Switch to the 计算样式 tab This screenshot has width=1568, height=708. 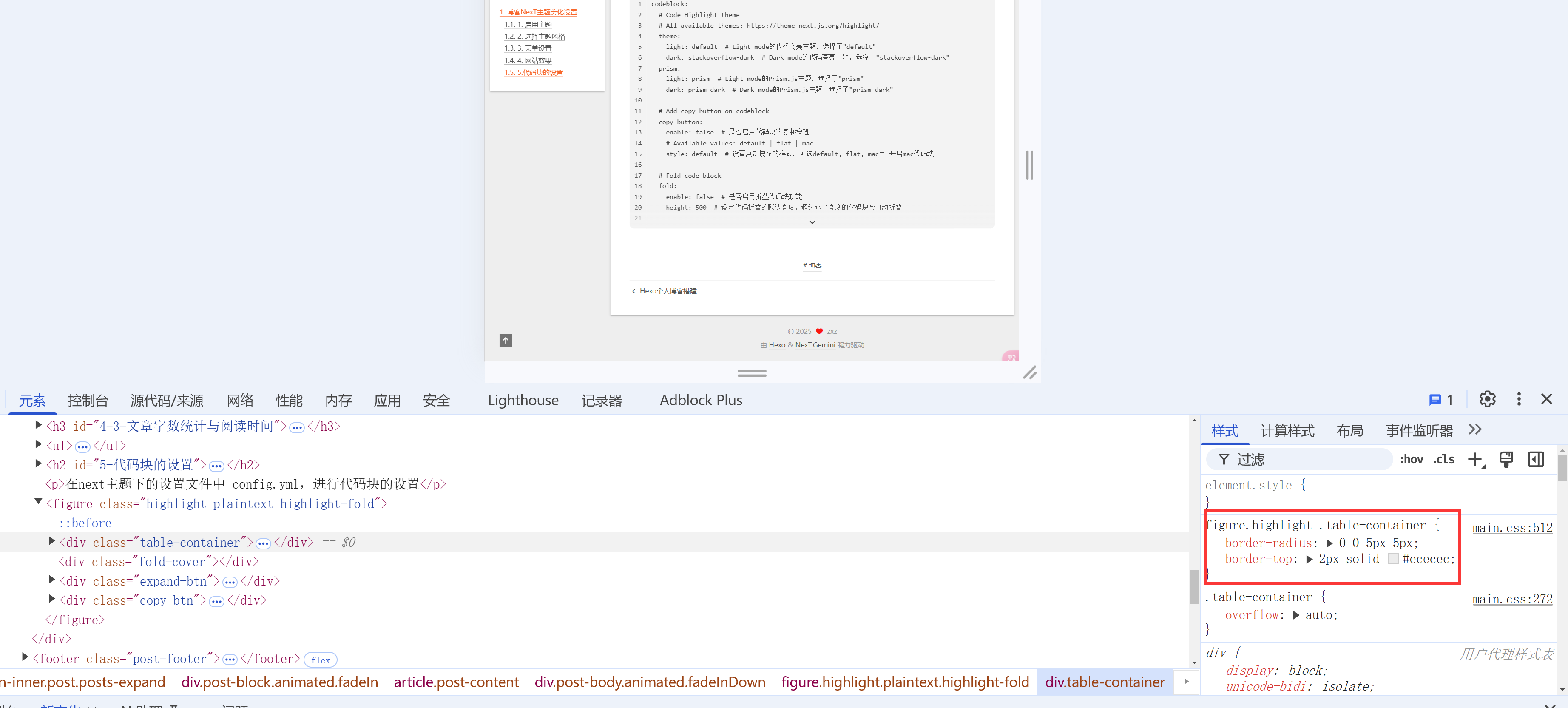point(1287,431)
